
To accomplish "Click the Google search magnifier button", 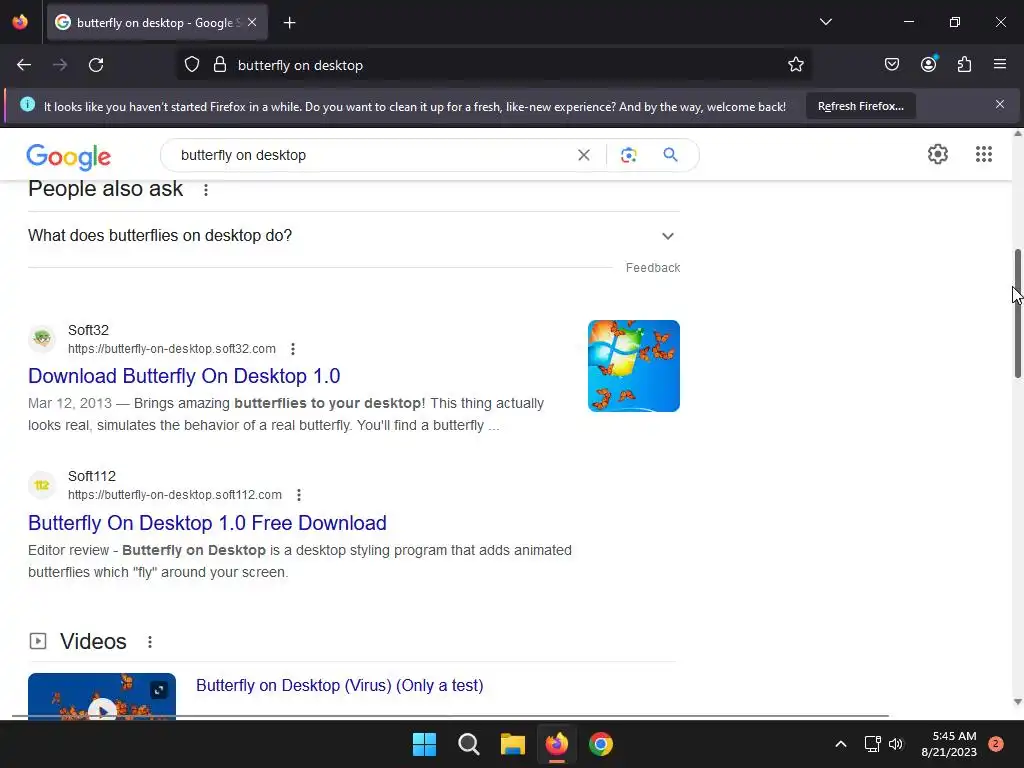I will click(670, 155).
